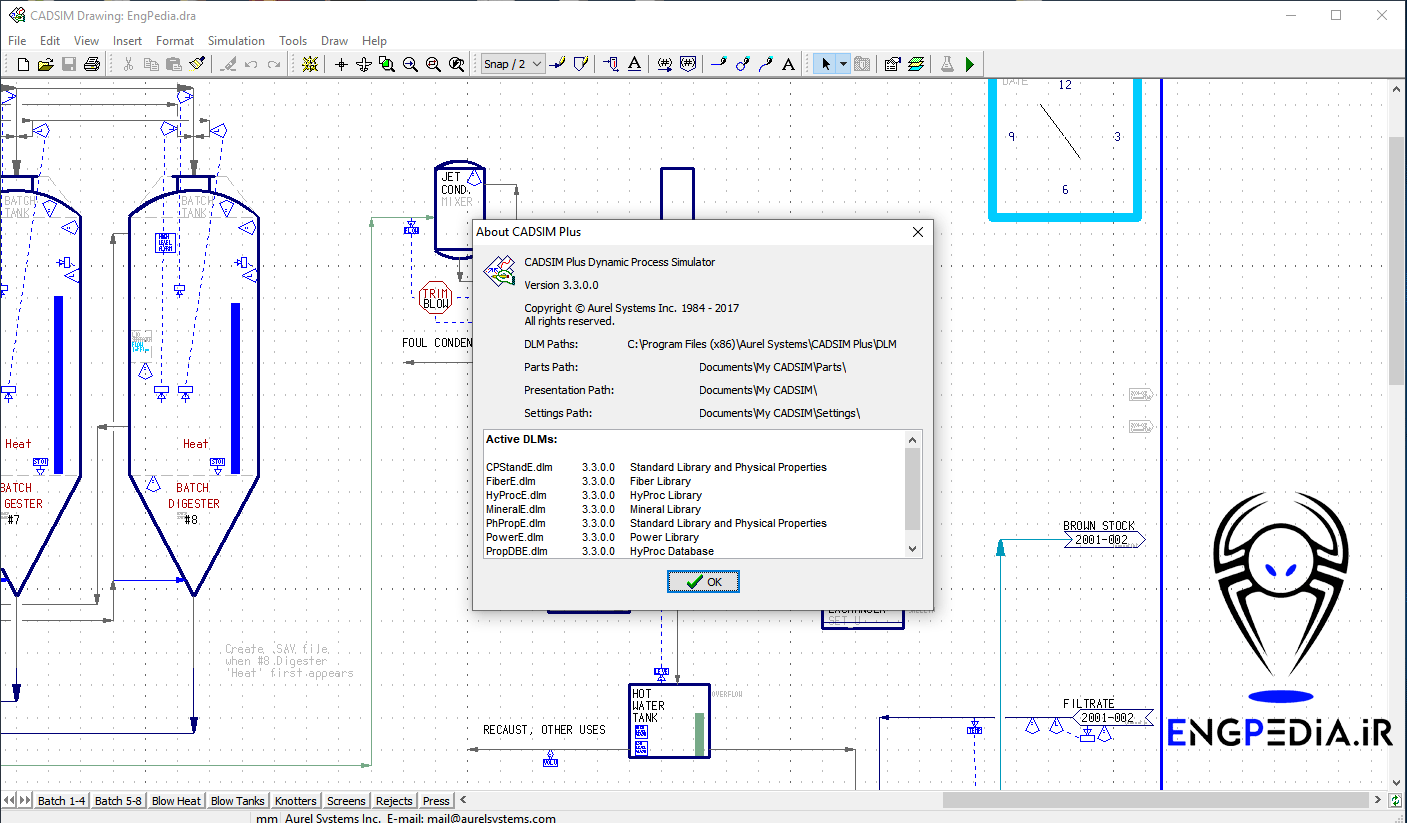Viewport: 1407px width, 823px height.
Task: Click the zoom extents magnifier icon
Action: click(456, 64)
